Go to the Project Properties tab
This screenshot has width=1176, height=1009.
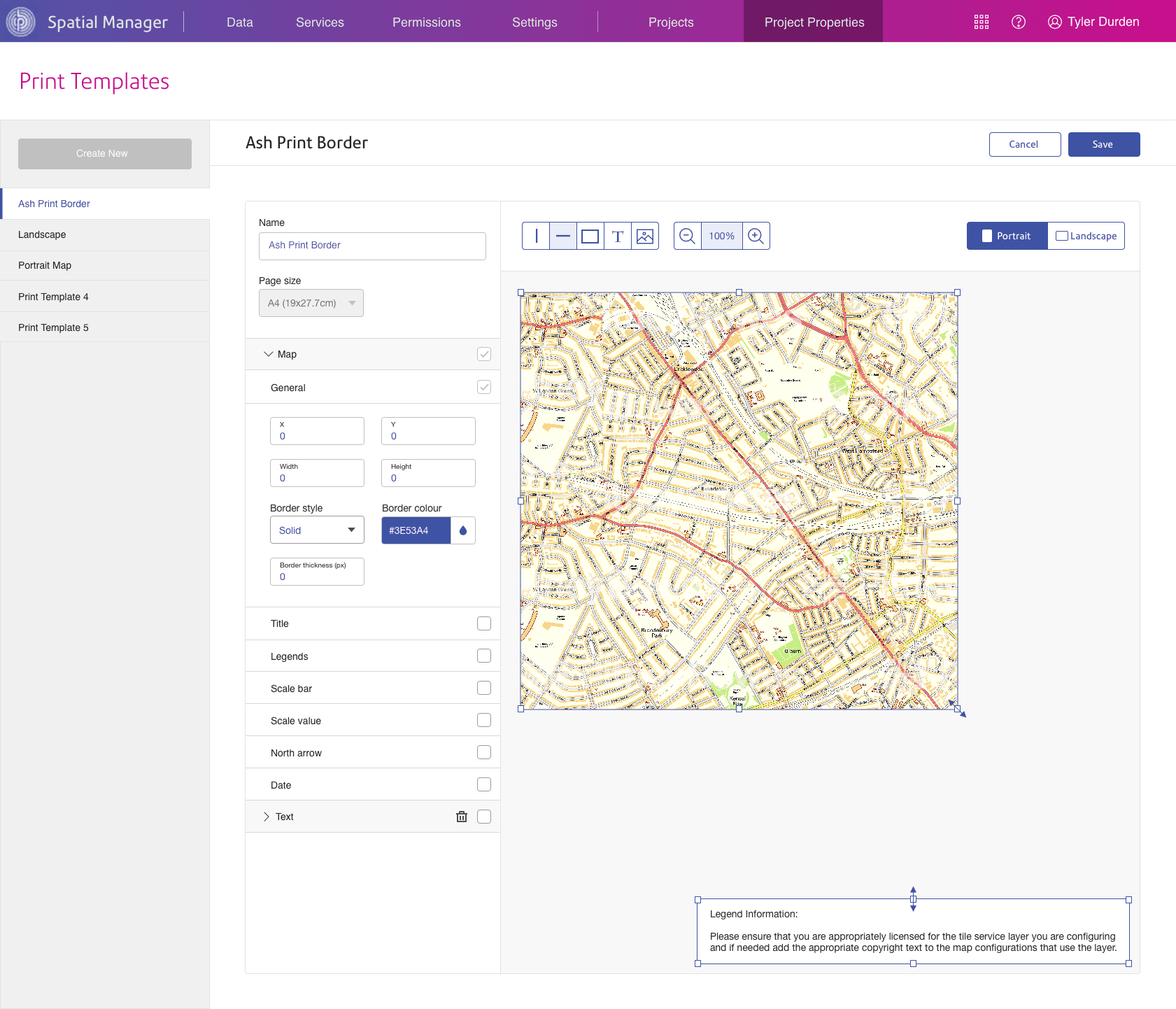[814, 22]
